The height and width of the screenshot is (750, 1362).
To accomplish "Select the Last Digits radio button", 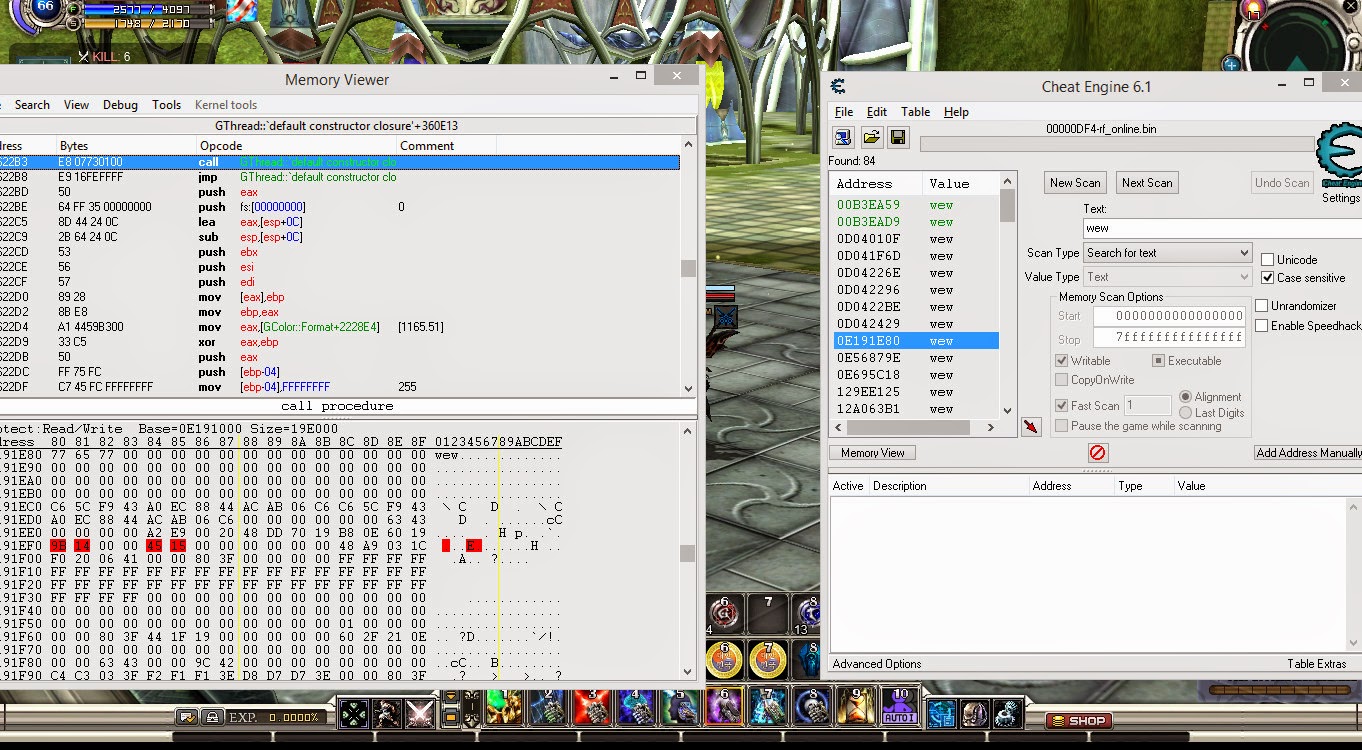I will click(x=1186, y=413).
